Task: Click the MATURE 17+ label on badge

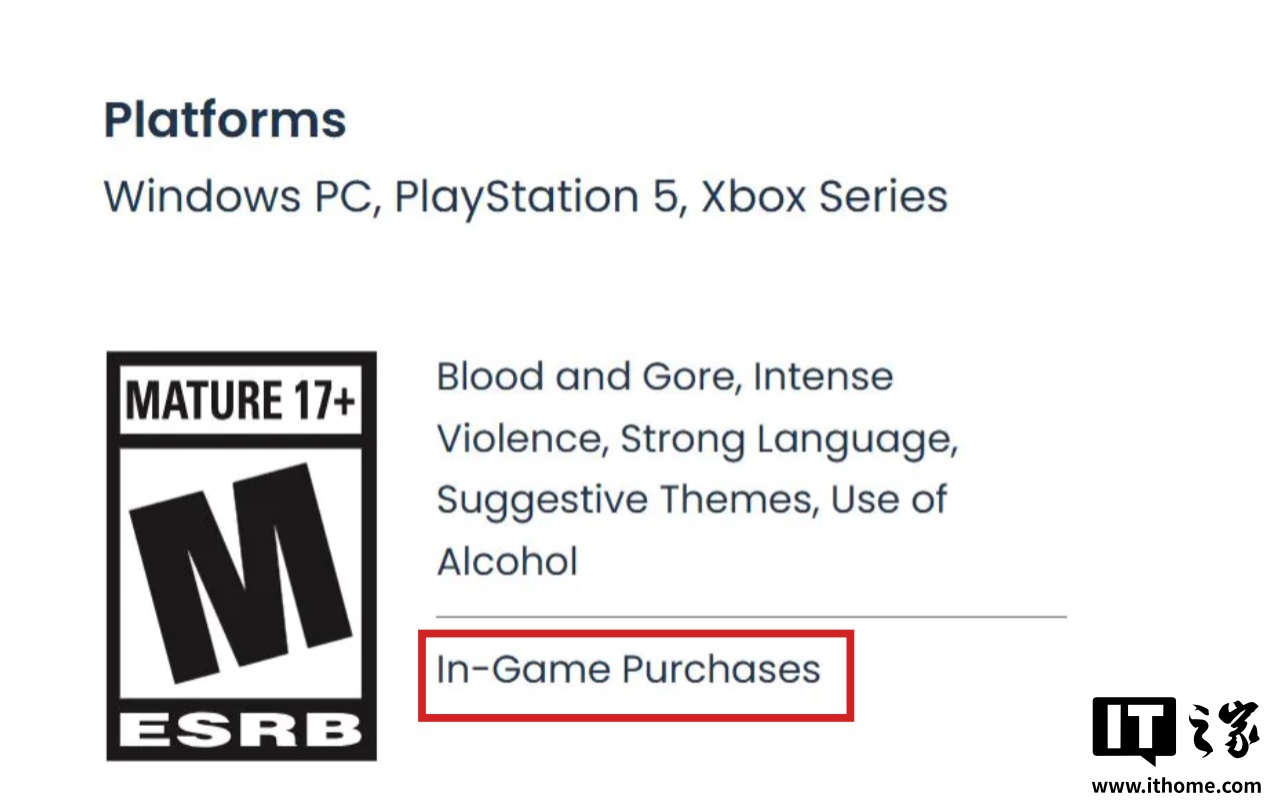Action: 241,402
